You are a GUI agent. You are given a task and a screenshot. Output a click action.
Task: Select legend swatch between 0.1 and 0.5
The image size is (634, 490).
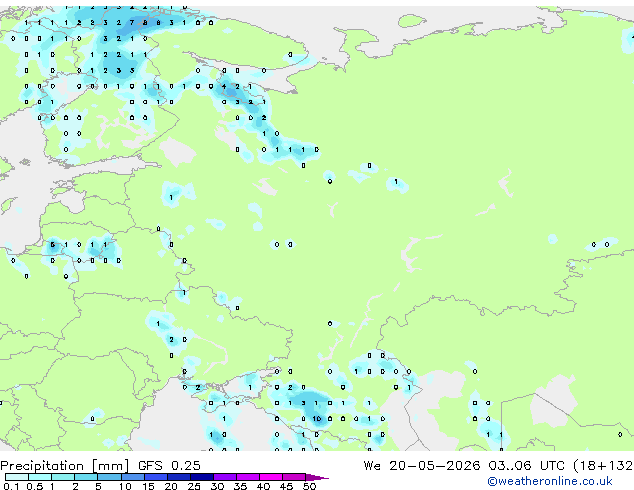(x=17, y=477)
